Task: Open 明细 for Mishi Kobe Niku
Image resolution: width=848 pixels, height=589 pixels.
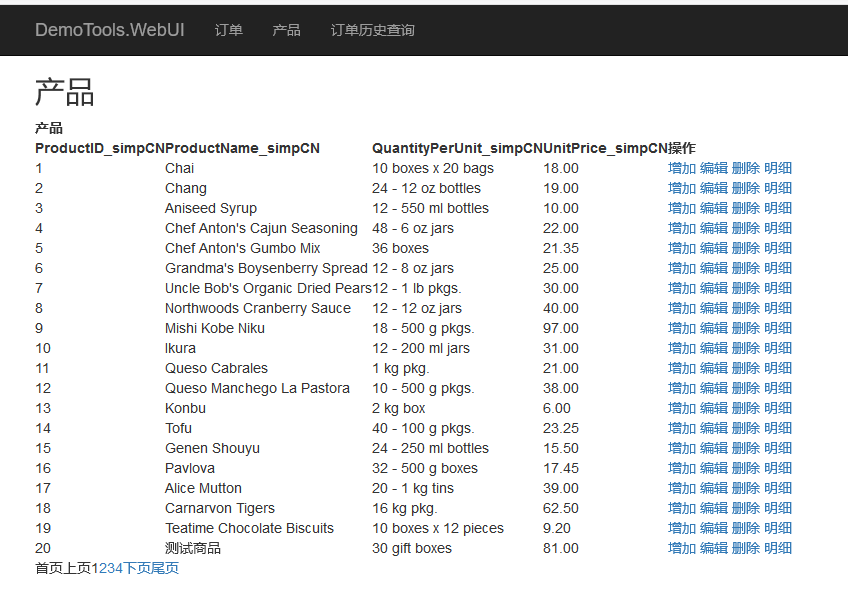Action: pos(778,328)
